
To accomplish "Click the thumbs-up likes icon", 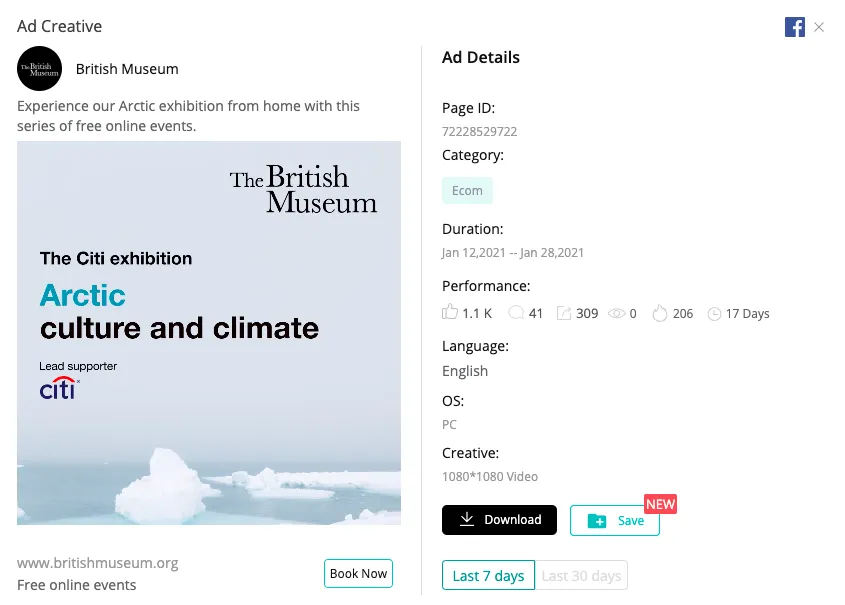I will (x=449, y=312).
